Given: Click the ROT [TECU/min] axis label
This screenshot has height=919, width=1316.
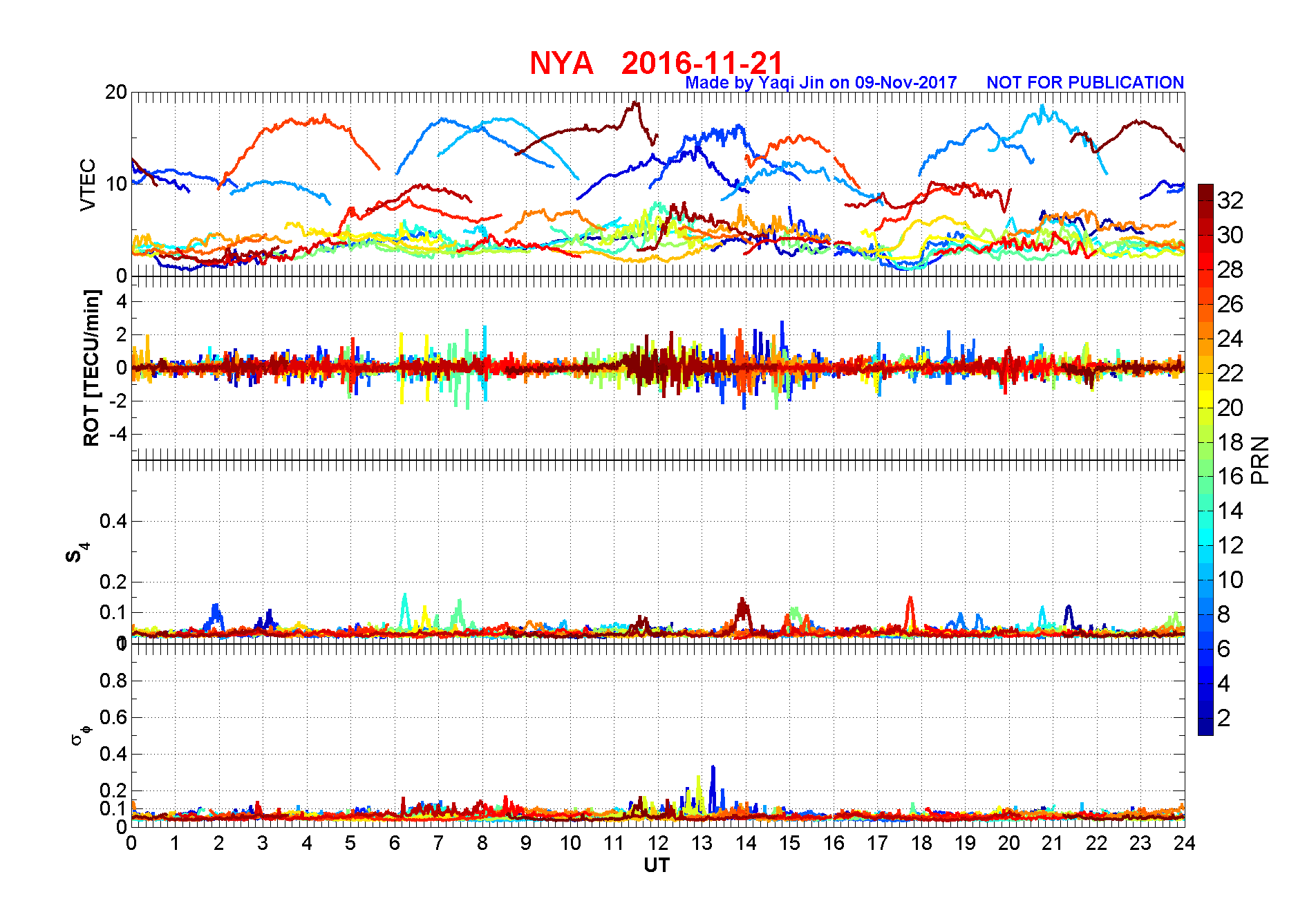Looking at the screenshot, I should click(91, 368).
